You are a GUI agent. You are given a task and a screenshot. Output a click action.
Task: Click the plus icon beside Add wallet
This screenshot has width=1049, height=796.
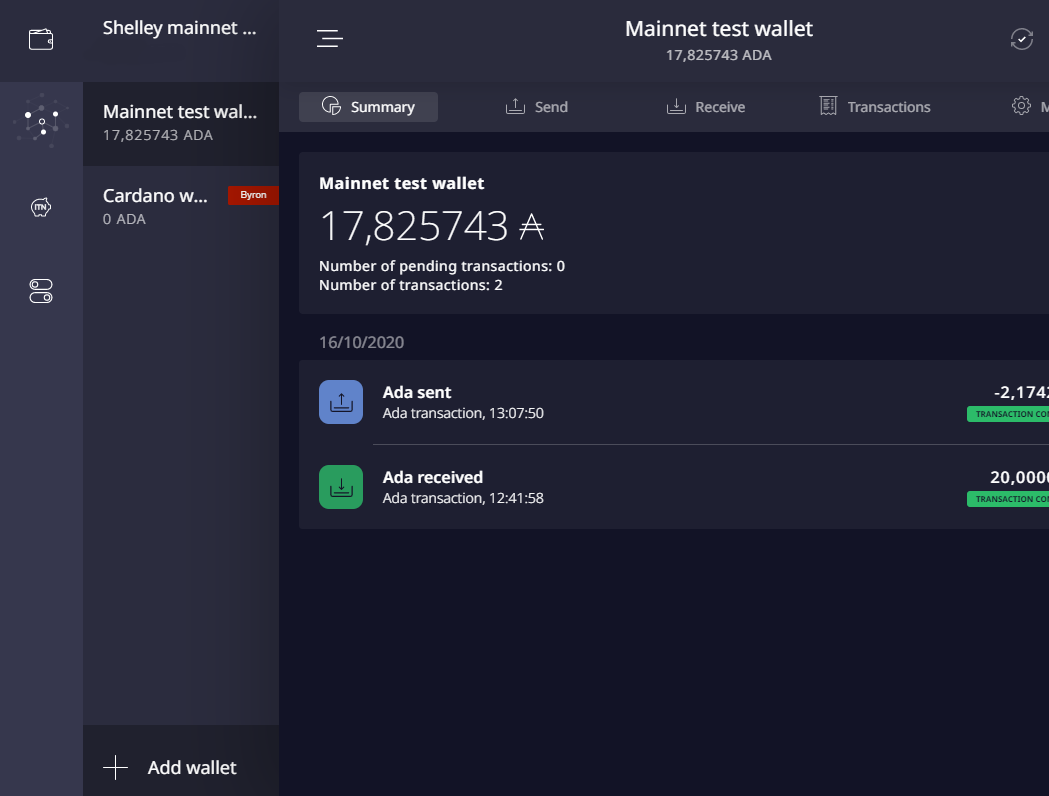(116, 767)
